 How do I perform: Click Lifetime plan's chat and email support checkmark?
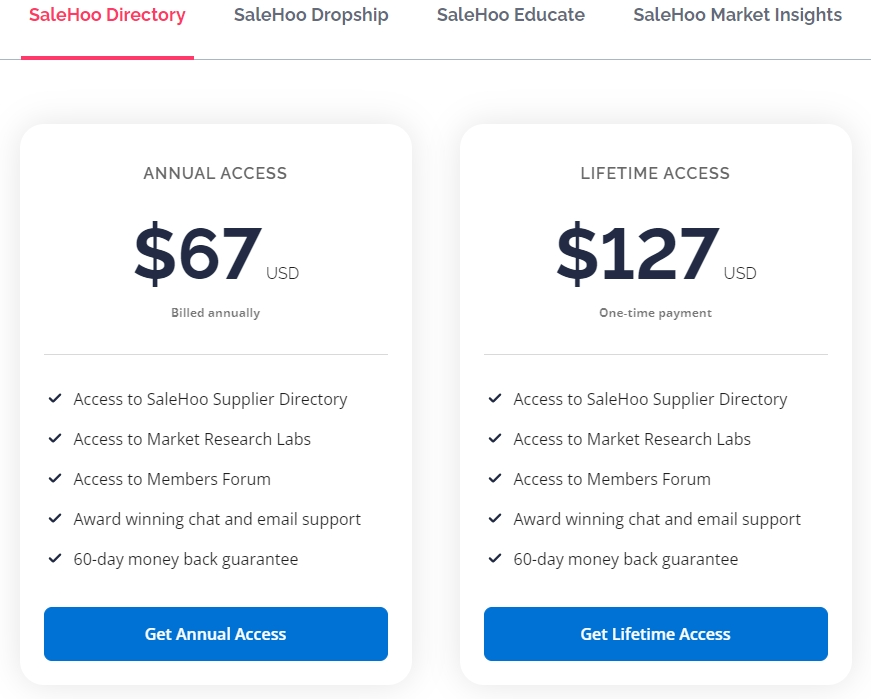click(x=495, y=519)
